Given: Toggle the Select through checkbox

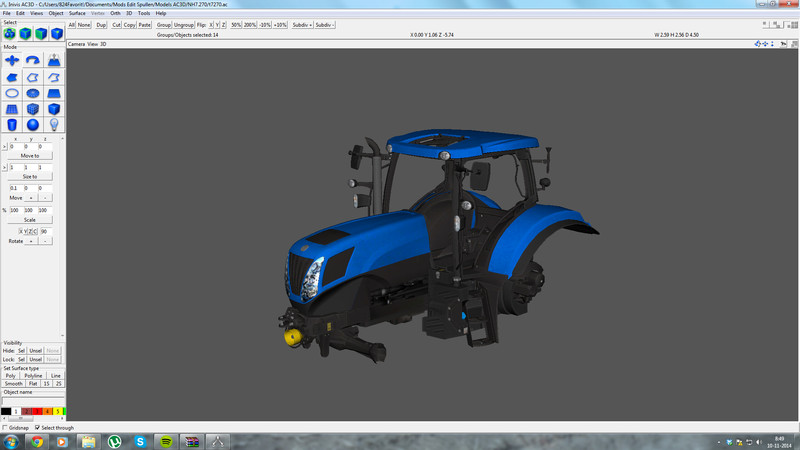Looking at the screenshot, I should click(x=36, y=427).
